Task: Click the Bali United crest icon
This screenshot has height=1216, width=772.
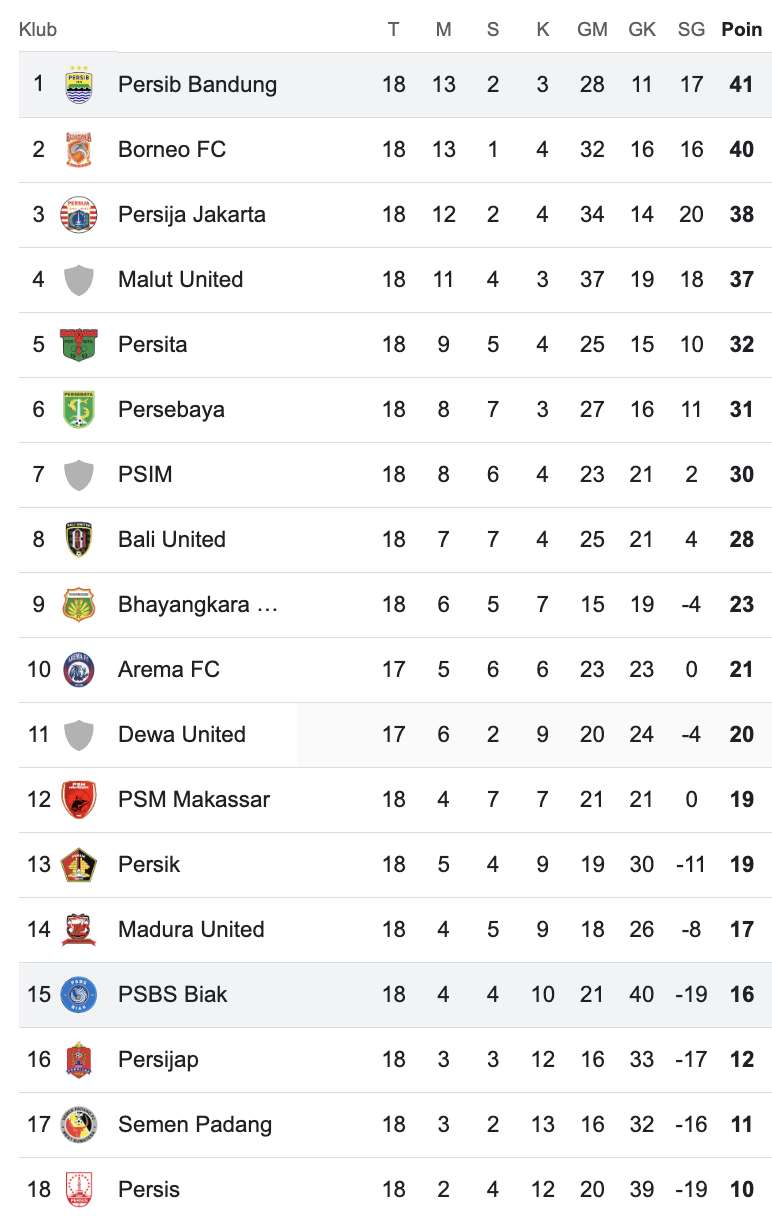Action: click(x=79, y=539)
